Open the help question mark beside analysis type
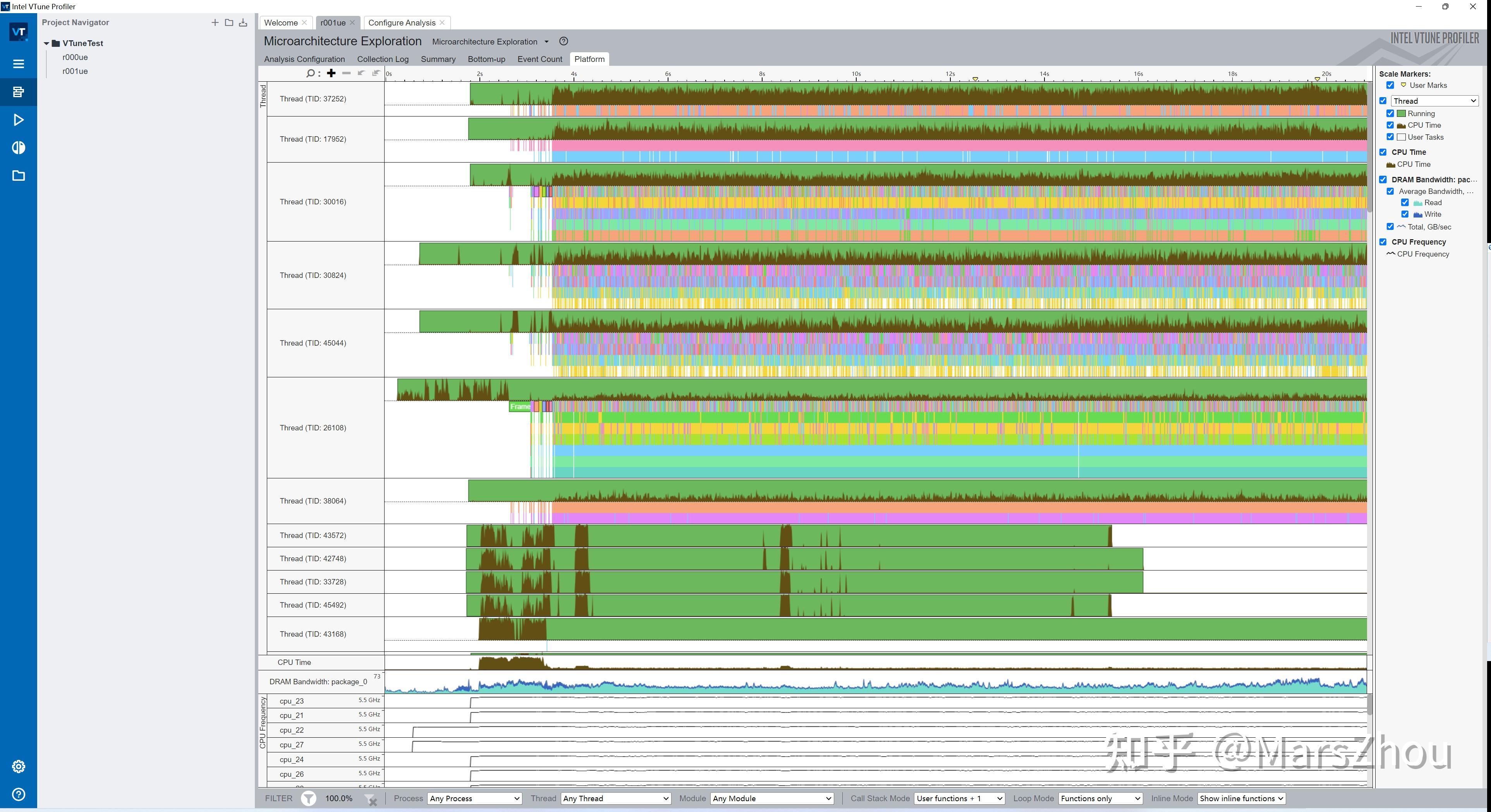 pos(563,41)
